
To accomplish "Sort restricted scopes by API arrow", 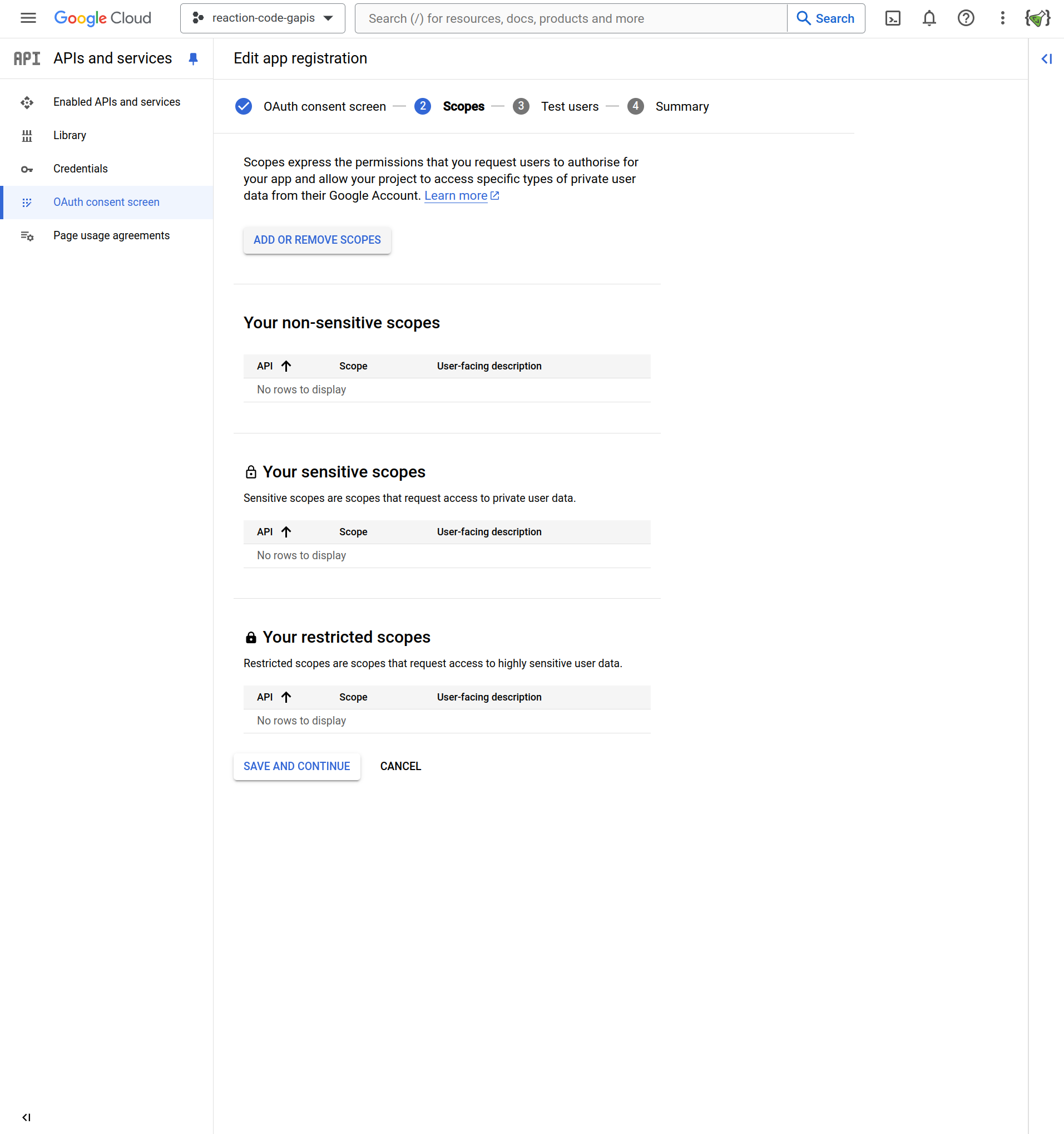I will point(286,697).
